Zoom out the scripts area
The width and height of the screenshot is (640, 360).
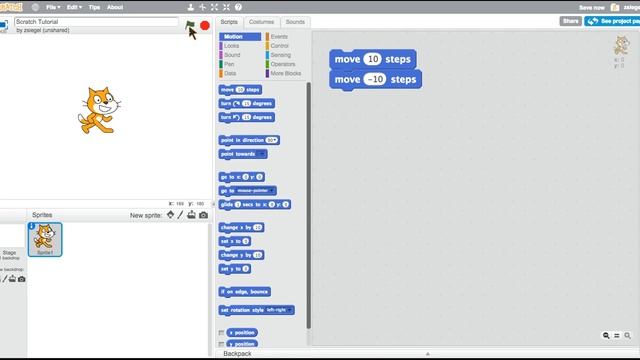(x=606, y=336)
